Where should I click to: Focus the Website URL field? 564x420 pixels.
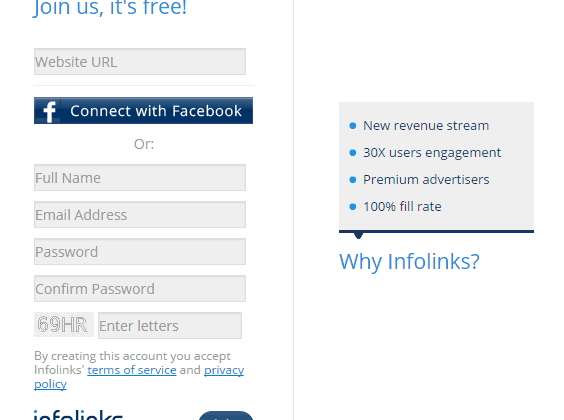tap(140, 62)
